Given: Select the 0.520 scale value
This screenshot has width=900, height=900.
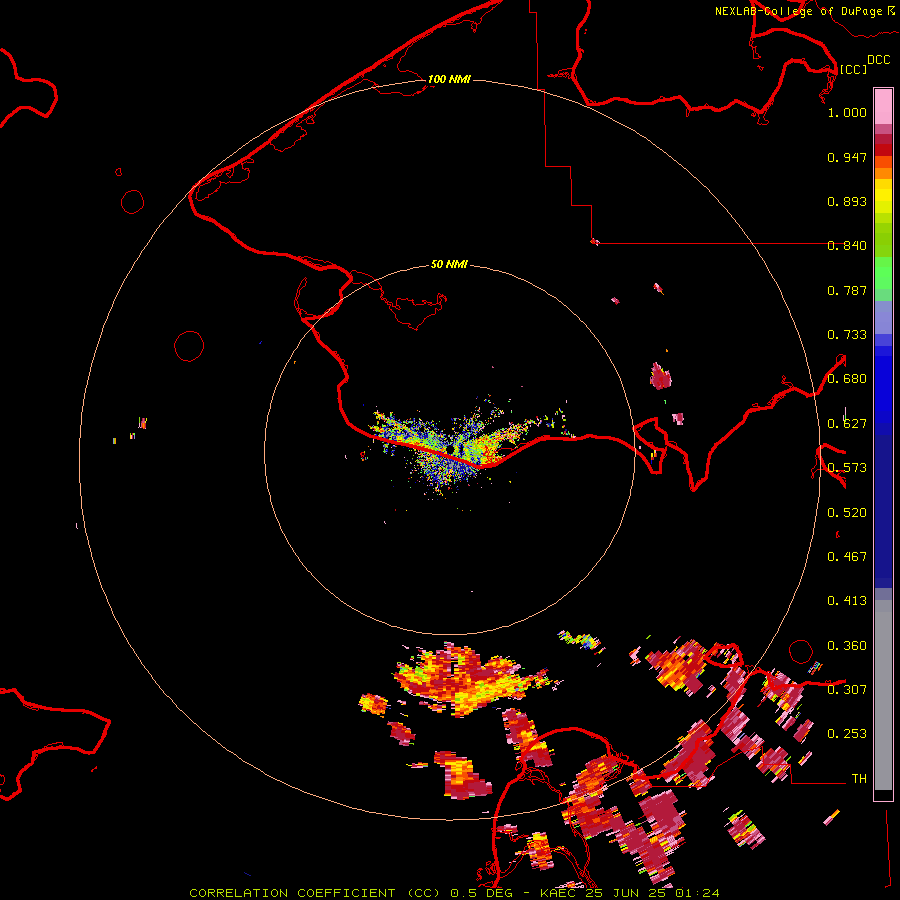Looking at the screenshot, I should click(x=847, y=513).
